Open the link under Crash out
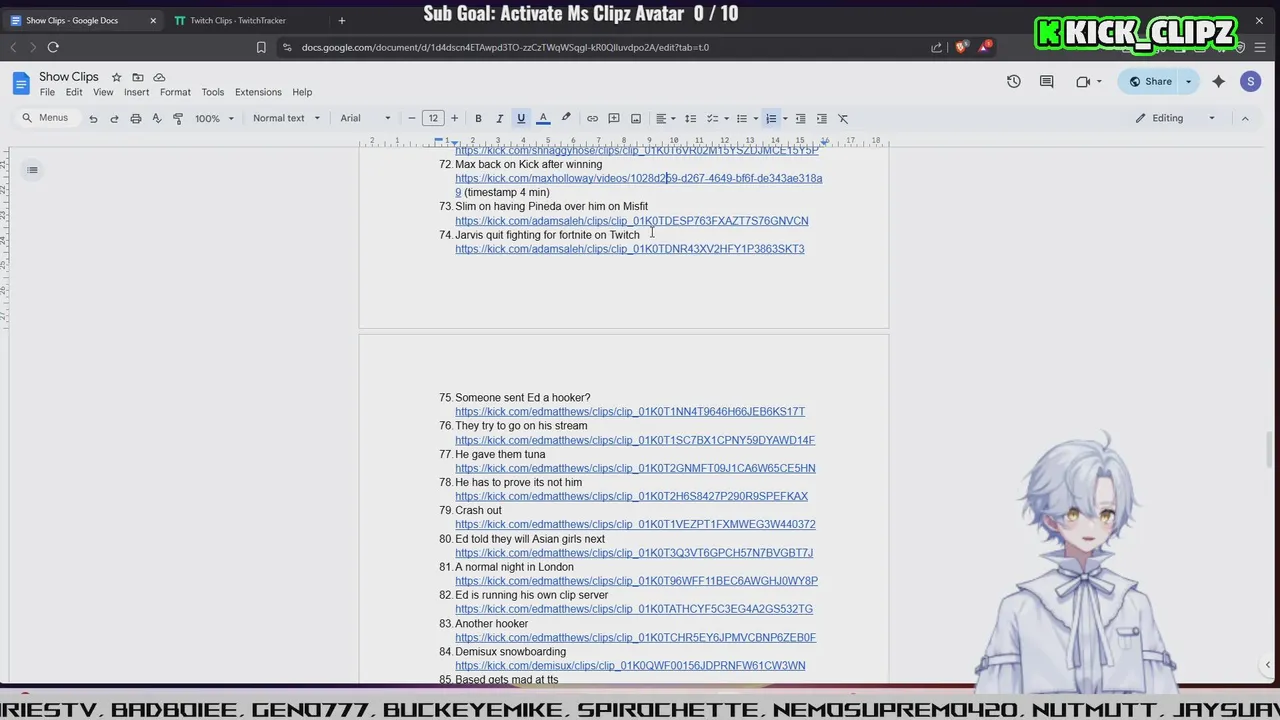The image size is (1280, 720). pos(635,524)
